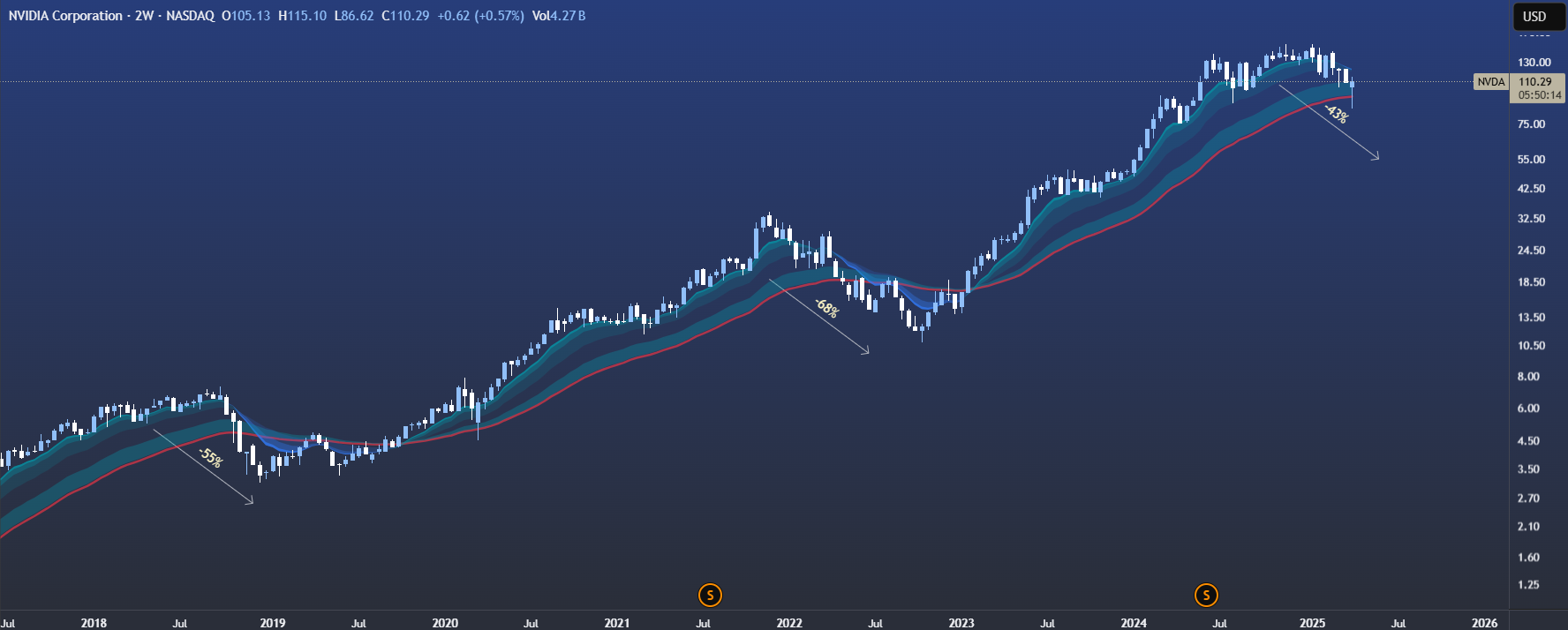Select the -68% drawdown annotation
This screenshot has width=1568, height=630.
(x=826, y=308)
